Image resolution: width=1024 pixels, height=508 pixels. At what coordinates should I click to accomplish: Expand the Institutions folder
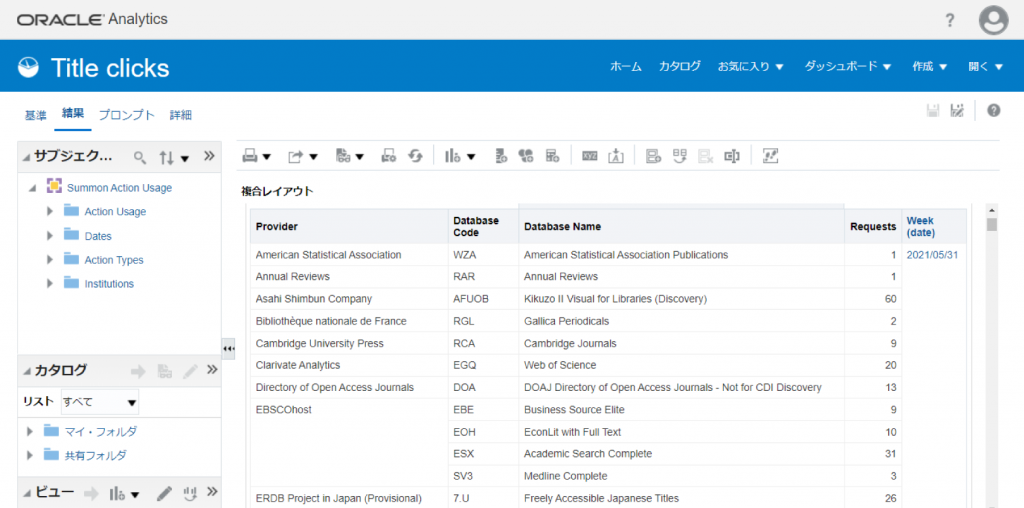(x=50, y=284)
